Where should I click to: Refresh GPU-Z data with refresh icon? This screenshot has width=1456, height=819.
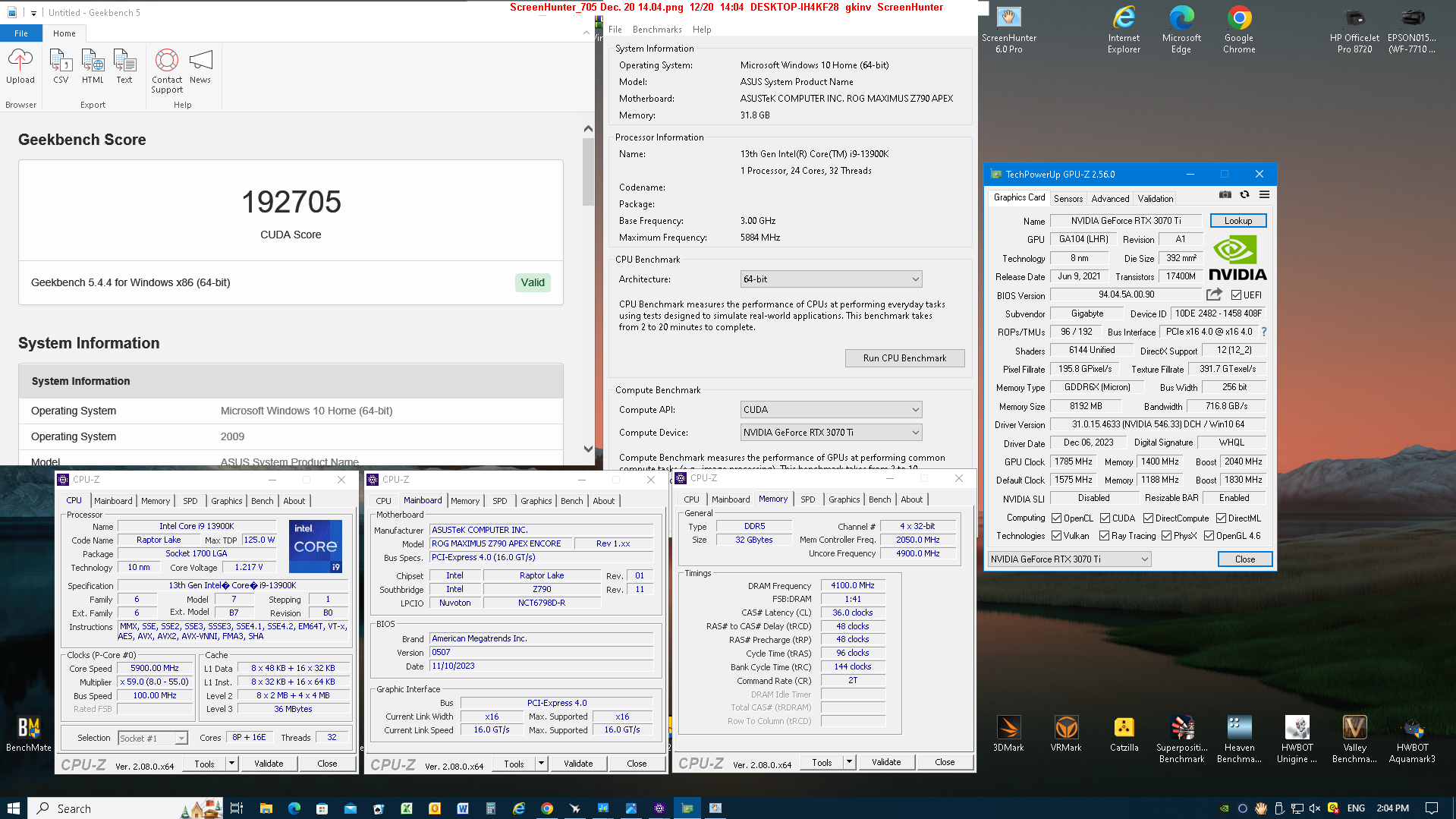pos(1244,195)
